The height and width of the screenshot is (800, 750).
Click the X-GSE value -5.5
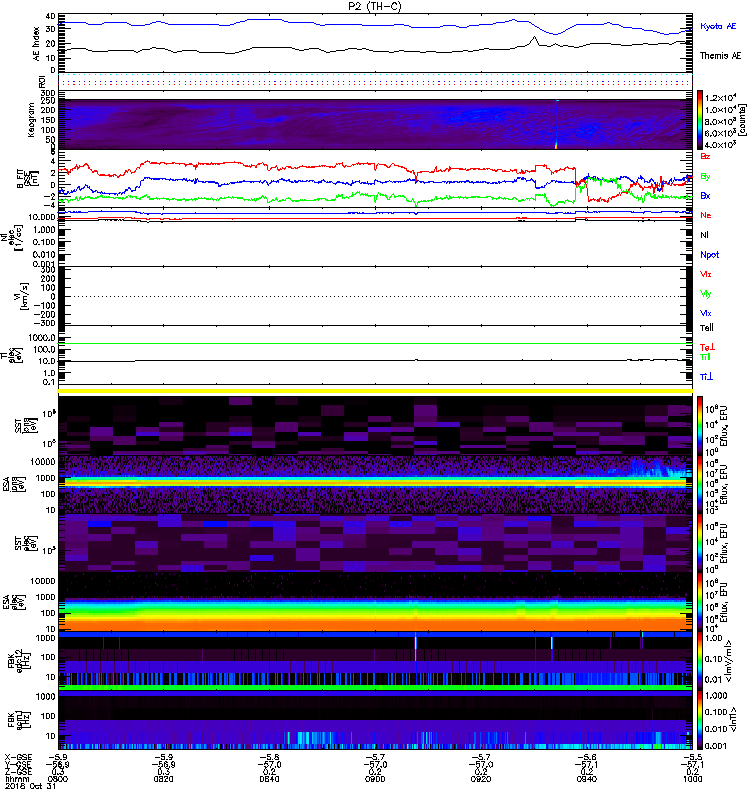click(x=692, y=757)
